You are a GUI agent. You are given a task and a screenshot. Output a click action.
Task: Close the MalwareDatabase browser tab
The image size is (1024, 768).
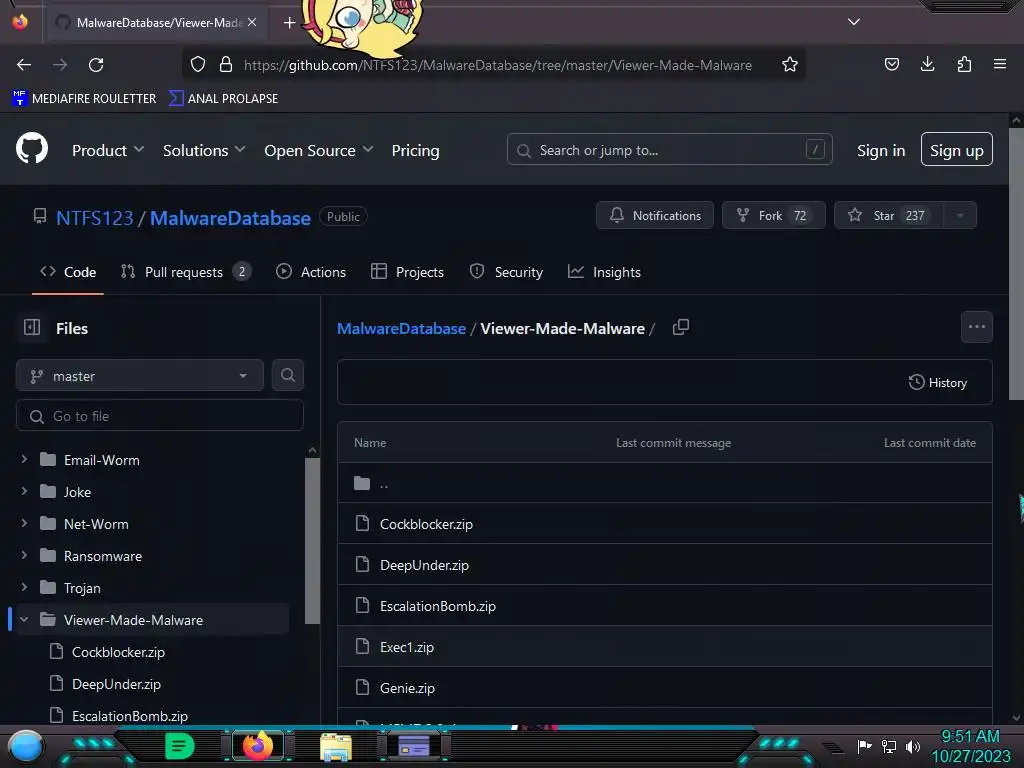click(x=252, y=22)
